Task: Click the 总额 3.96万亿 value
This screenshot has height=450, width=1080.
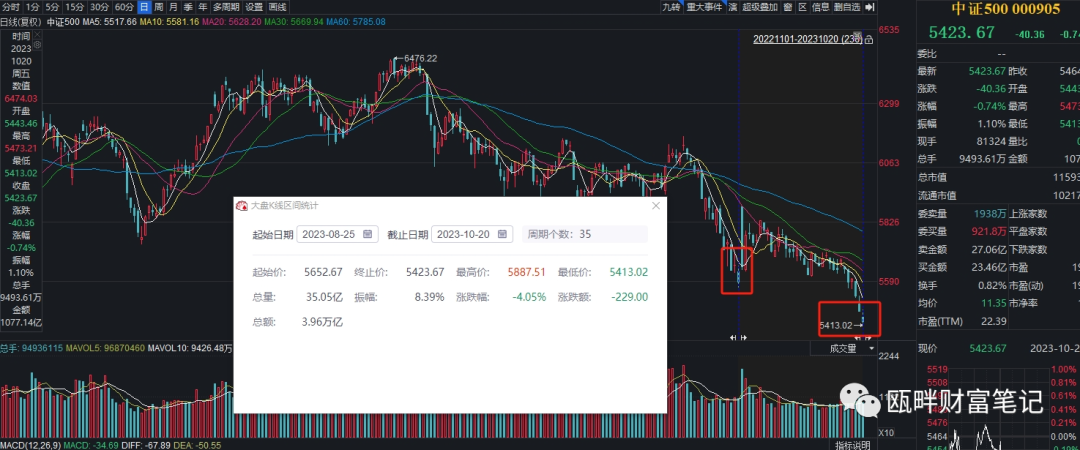Action: tap(322, 322)
